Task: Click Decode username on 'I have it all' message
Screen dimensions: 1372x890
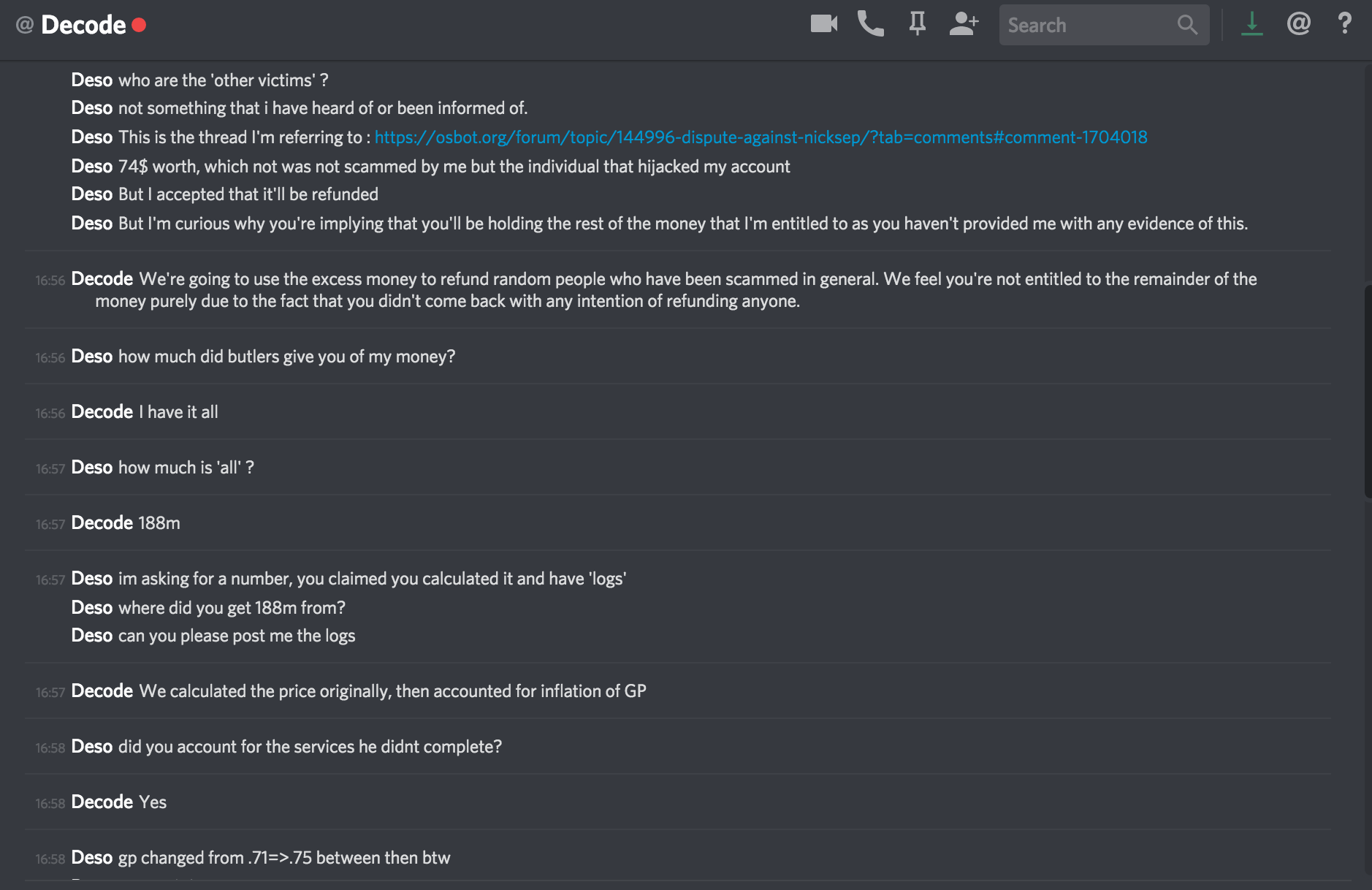Action: click(x=102, y=412)
